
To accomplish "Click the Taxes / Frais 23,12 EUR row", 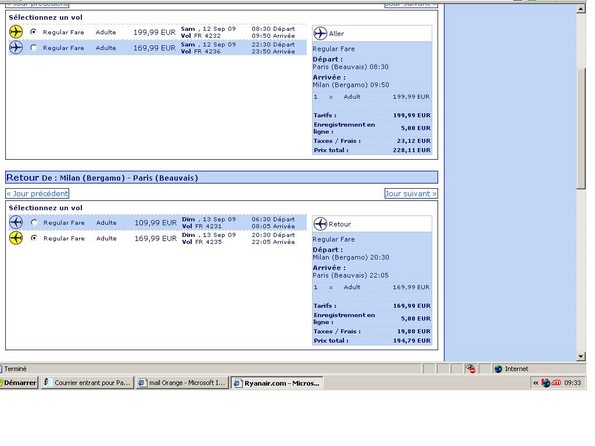I will 372,141.
